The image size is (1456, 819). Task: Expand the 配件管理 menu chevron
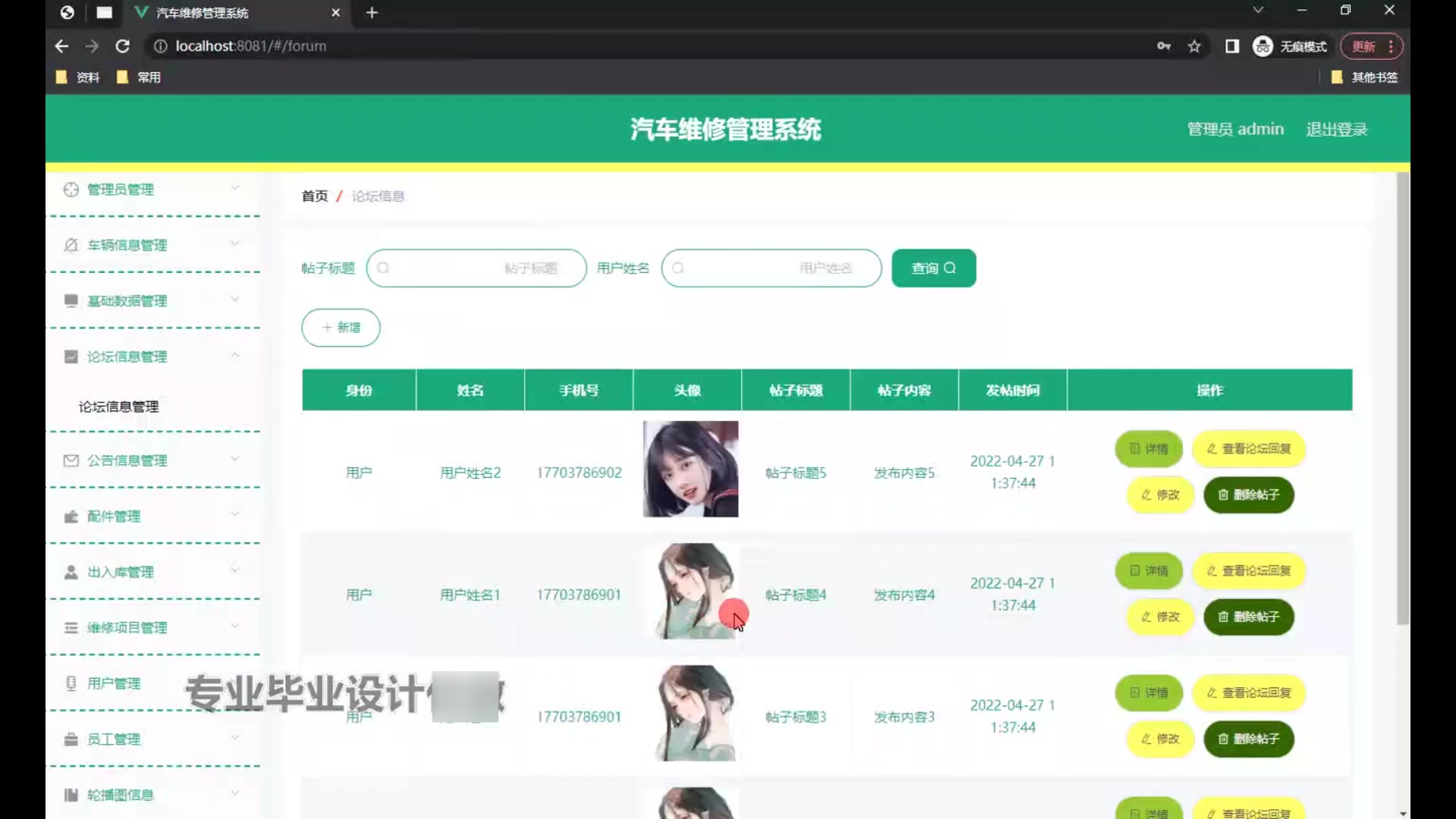tap(235, 515)
